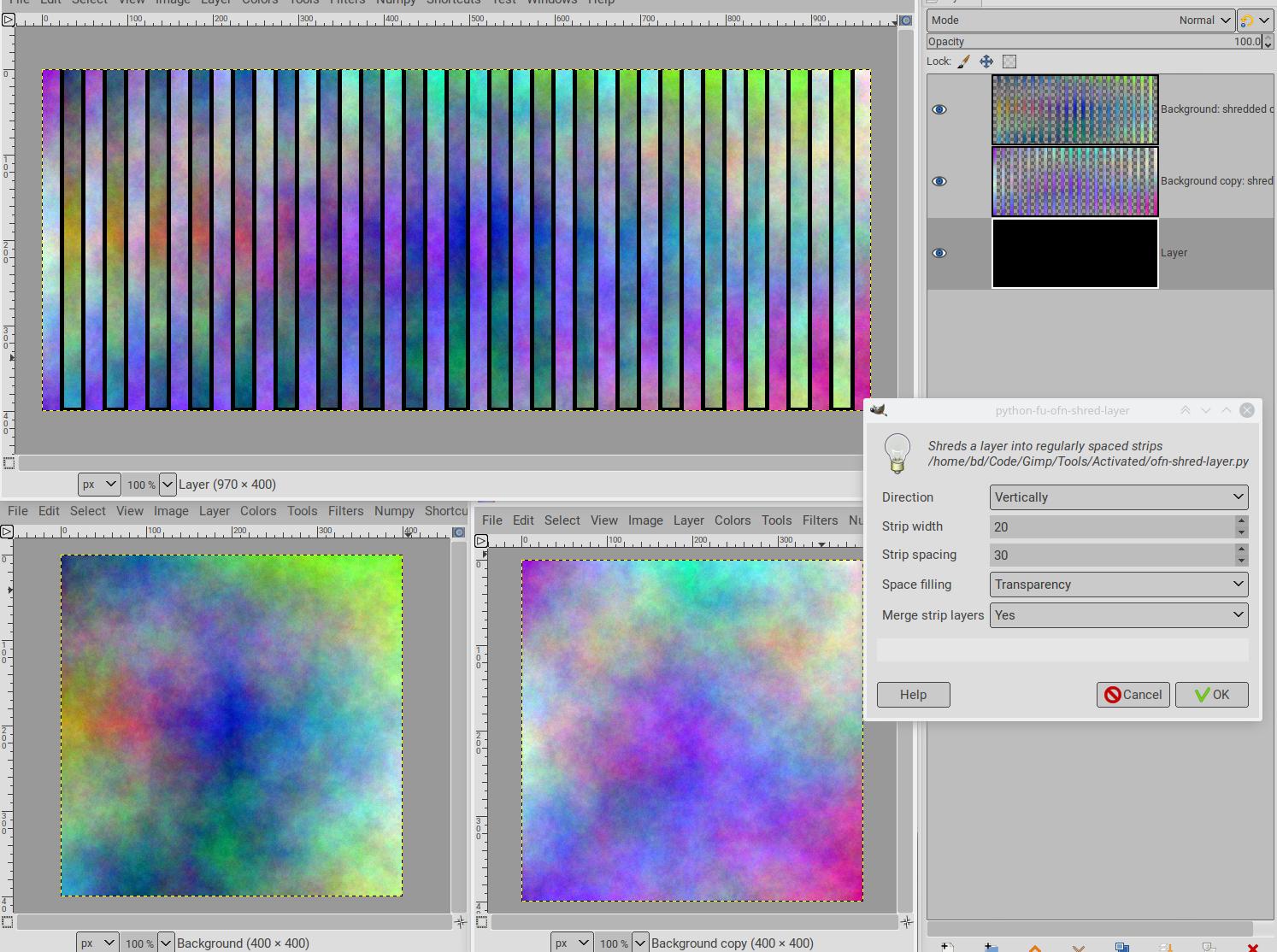
Task: Open Colors menu in Background copy window
Action: 732,520
